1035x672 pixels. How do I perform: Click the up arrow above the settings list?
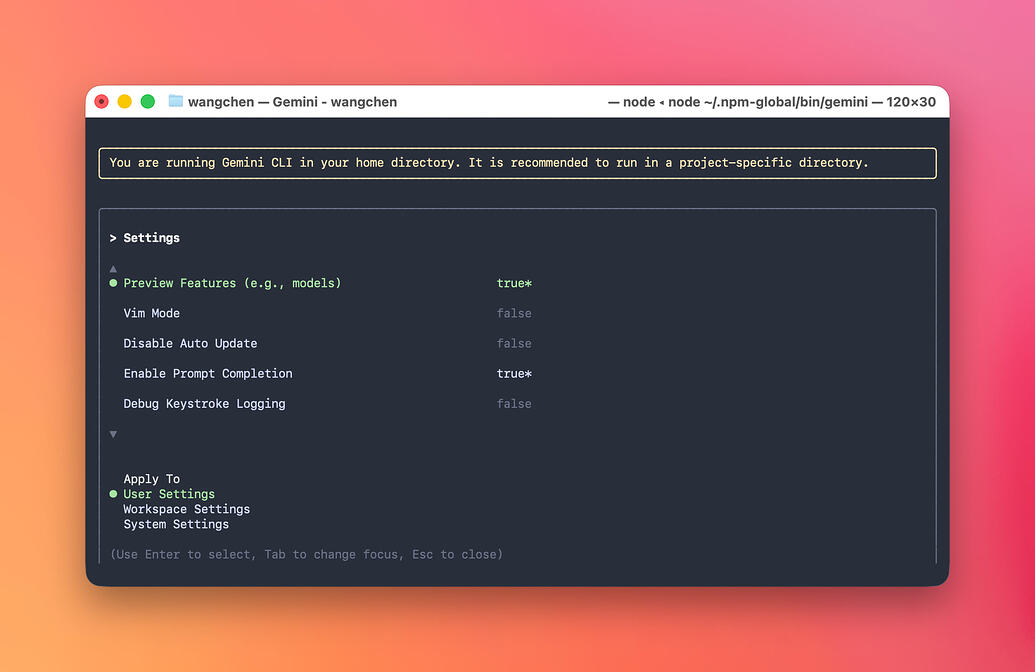point(114,269)
